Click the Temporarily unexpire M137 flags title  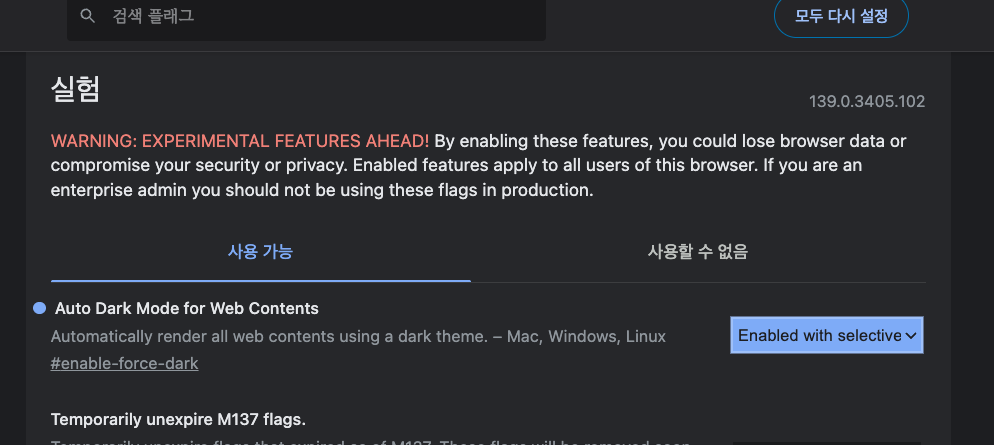coord(178,418)
